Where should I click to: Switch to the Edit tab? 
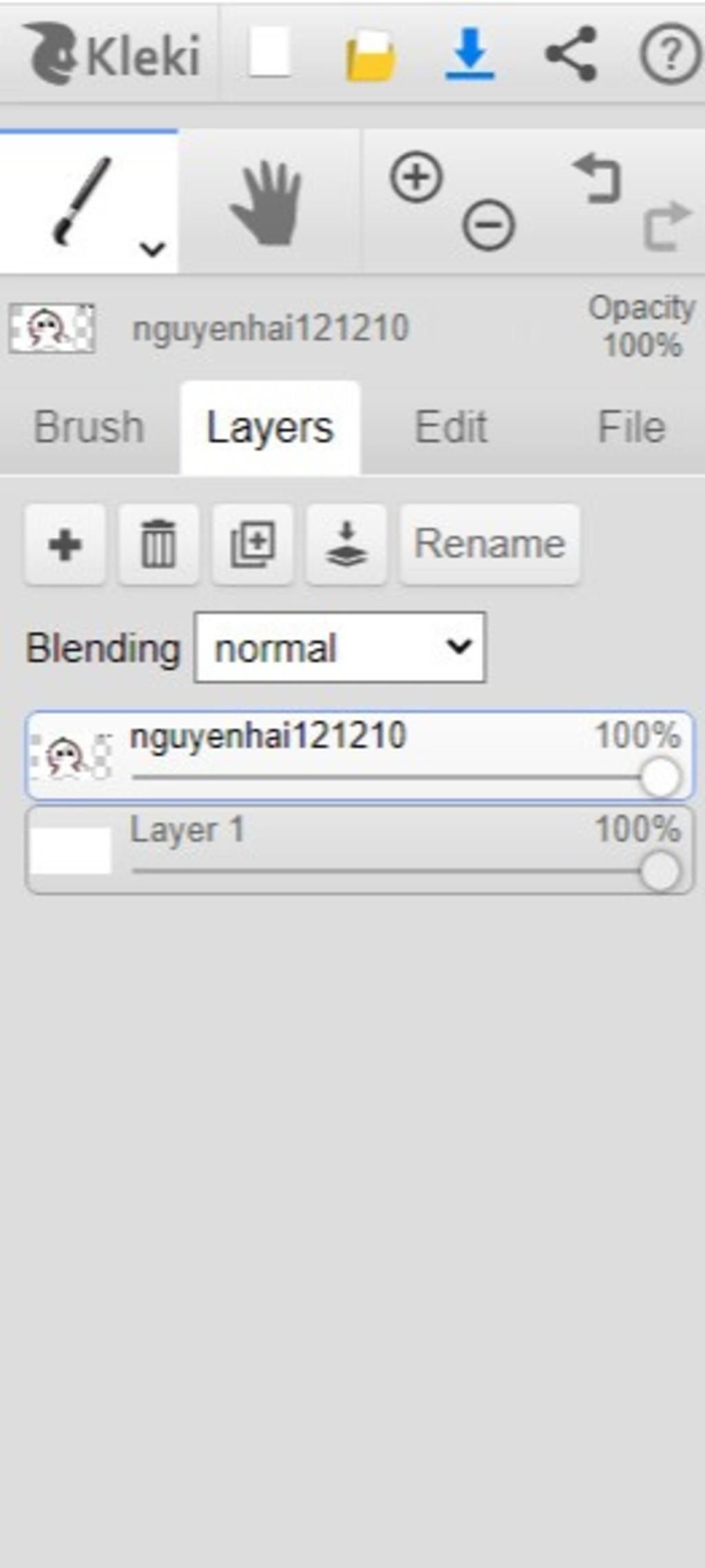pos(451,427)
